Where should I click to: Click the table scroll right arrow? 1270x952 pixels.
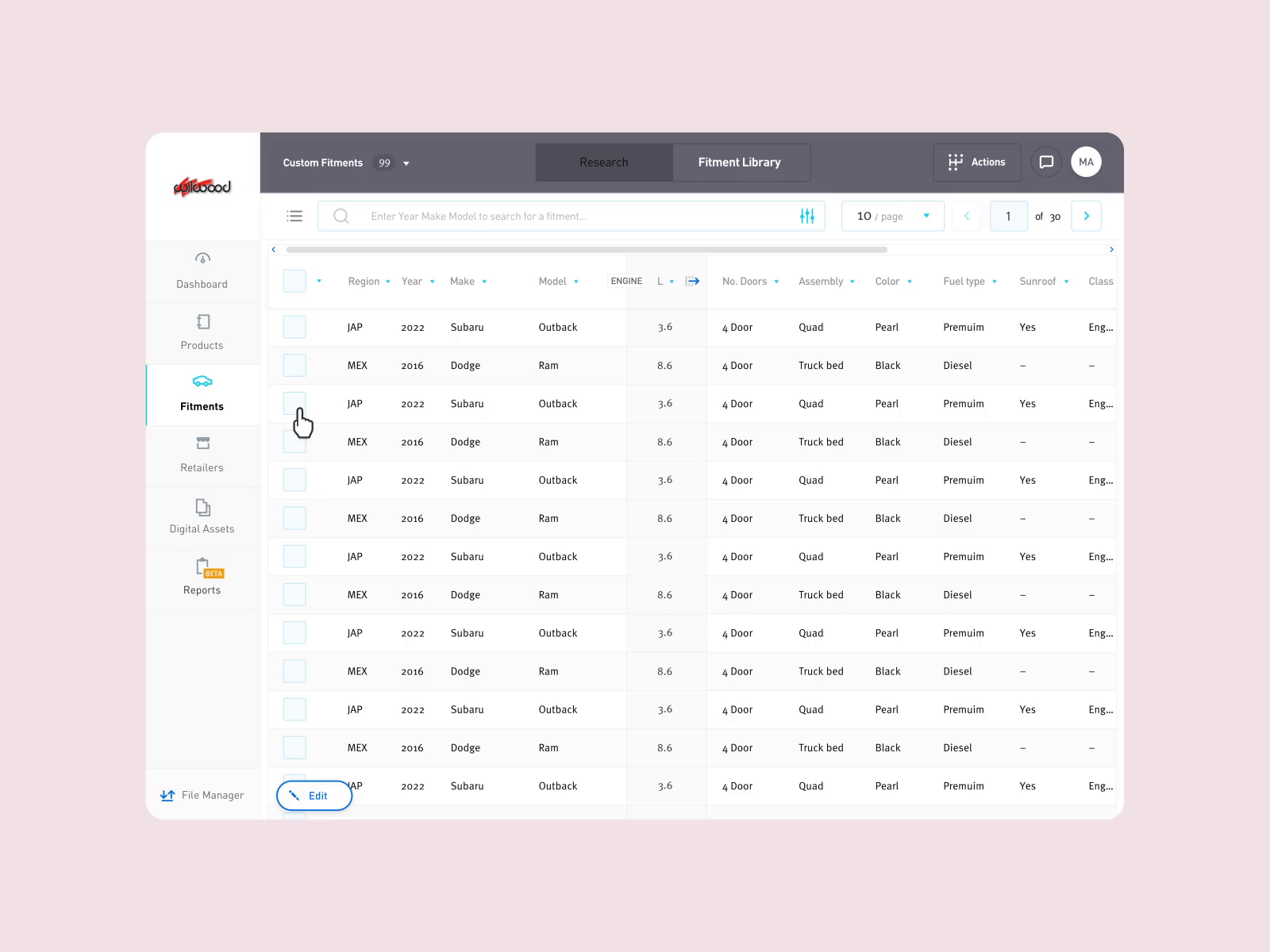1111,249
